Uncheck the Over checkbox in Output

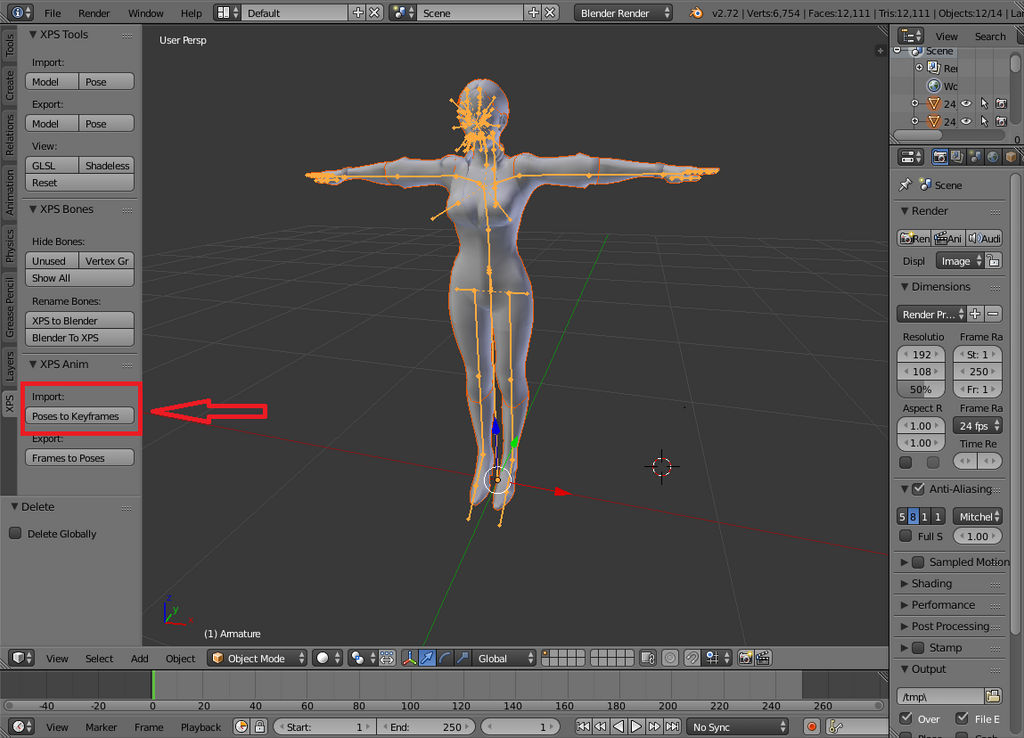point(905,718)
